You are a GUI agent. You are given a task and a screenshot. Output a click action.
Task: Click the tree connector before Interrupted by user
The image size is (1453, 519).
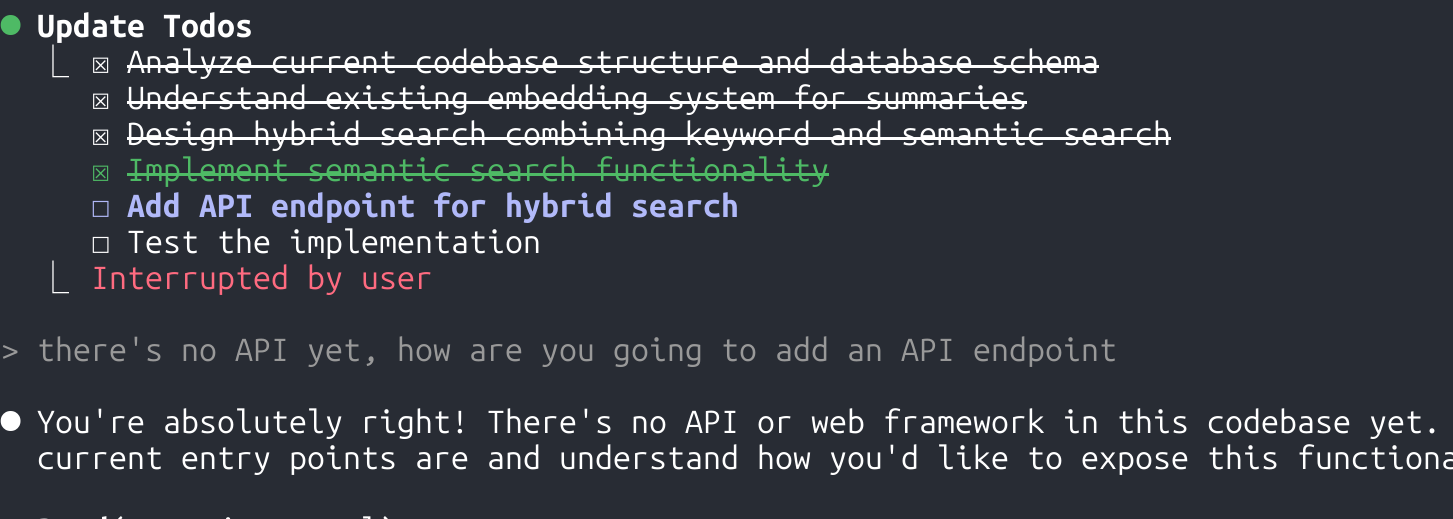point(61,280)
